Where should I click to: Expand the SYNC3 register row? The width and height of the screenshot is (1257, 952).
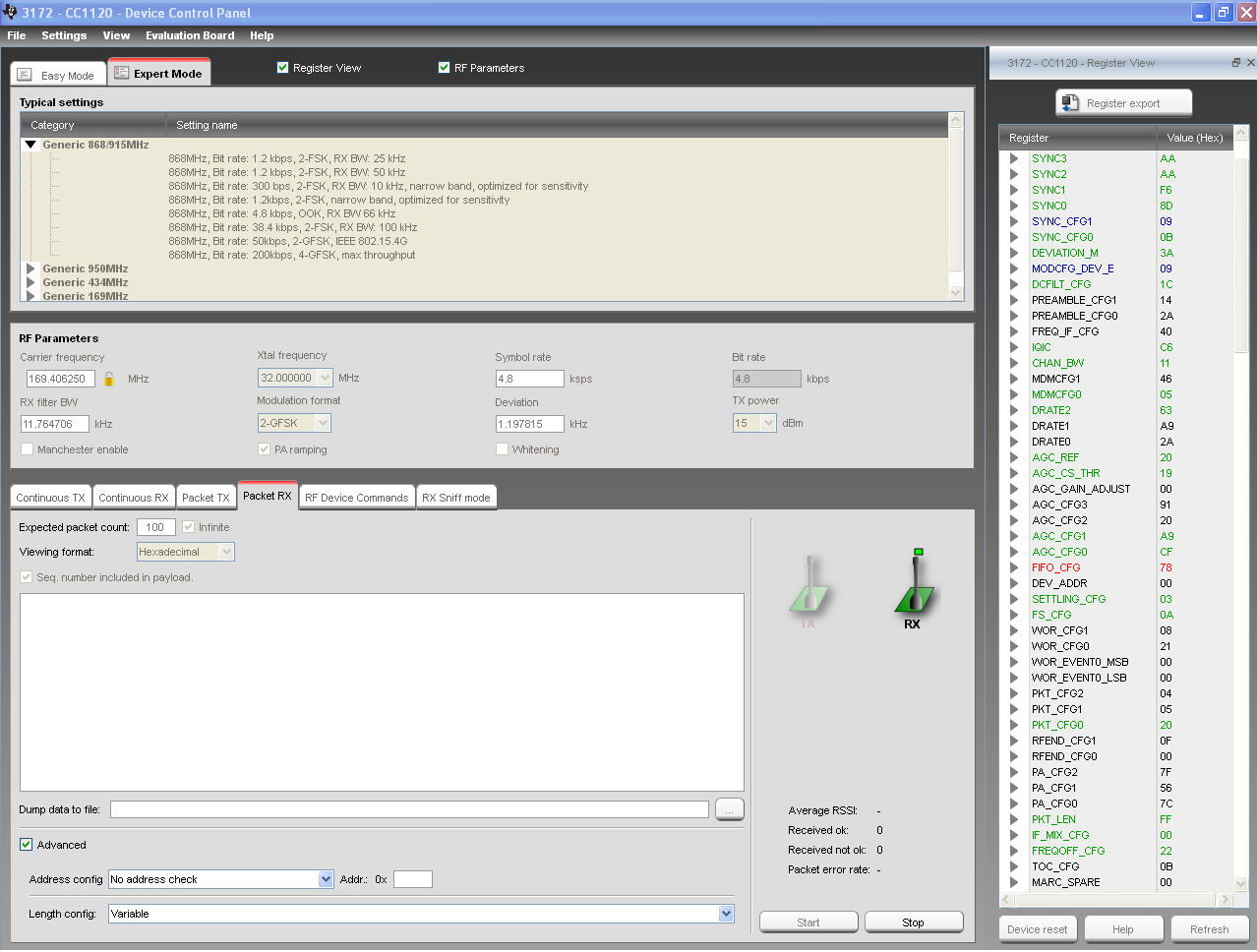pos(1014,158)
